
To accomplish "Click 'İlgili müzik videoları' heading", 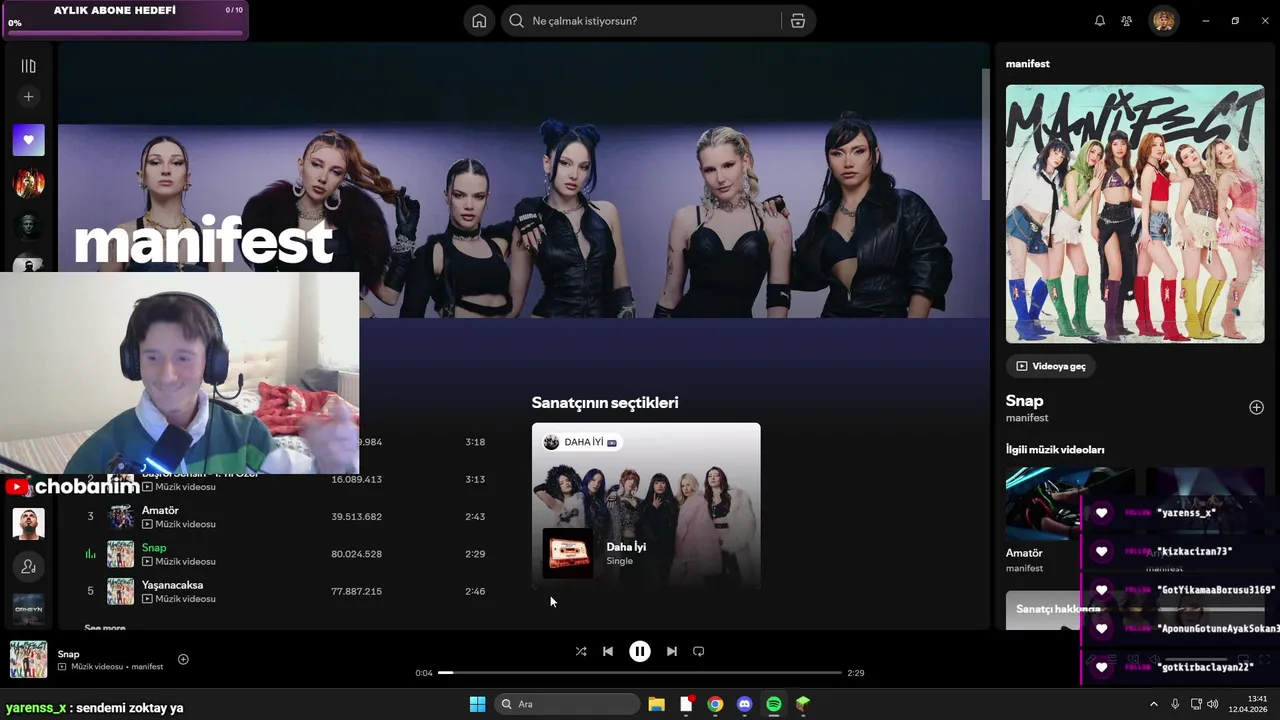I will [1055, 450].
